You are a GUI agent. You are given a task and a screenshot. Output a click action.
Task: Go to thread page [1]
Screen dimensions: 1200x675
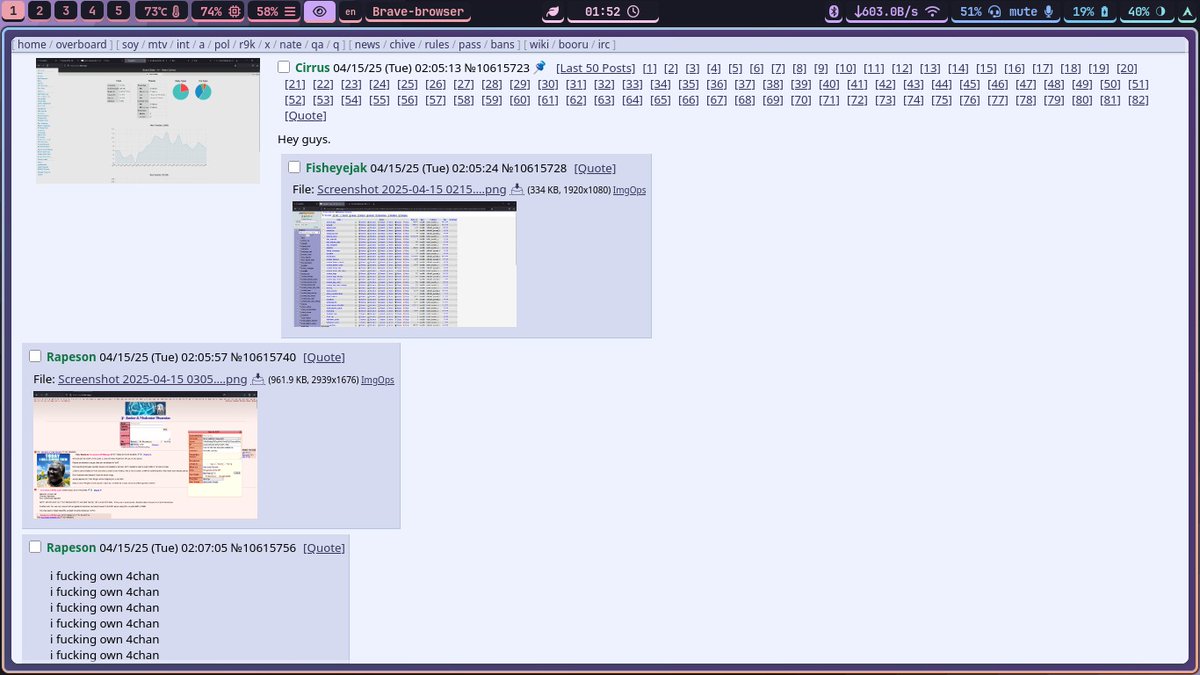pyautogui.click(x=650, y=68)
